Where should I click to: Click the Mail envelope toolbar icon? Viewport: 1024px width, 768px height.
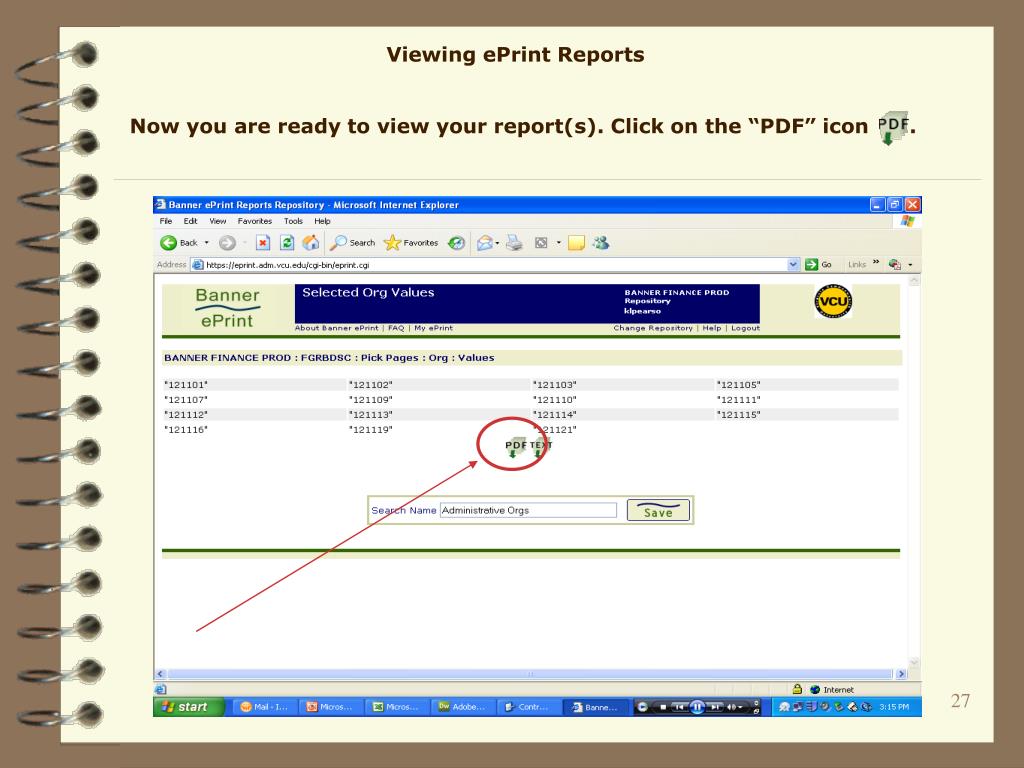pos(485,243)
